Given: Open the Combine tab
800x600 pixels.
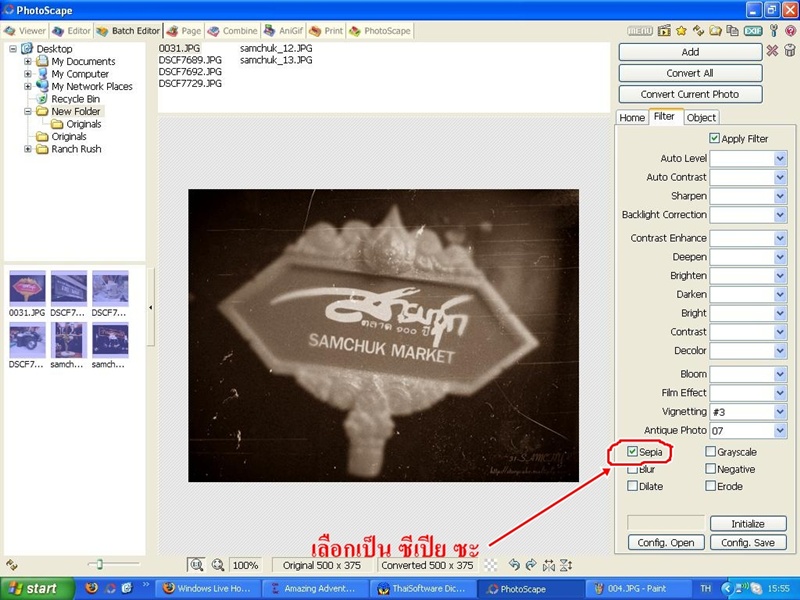Looking at the screenshot, I should pos(233,31).
